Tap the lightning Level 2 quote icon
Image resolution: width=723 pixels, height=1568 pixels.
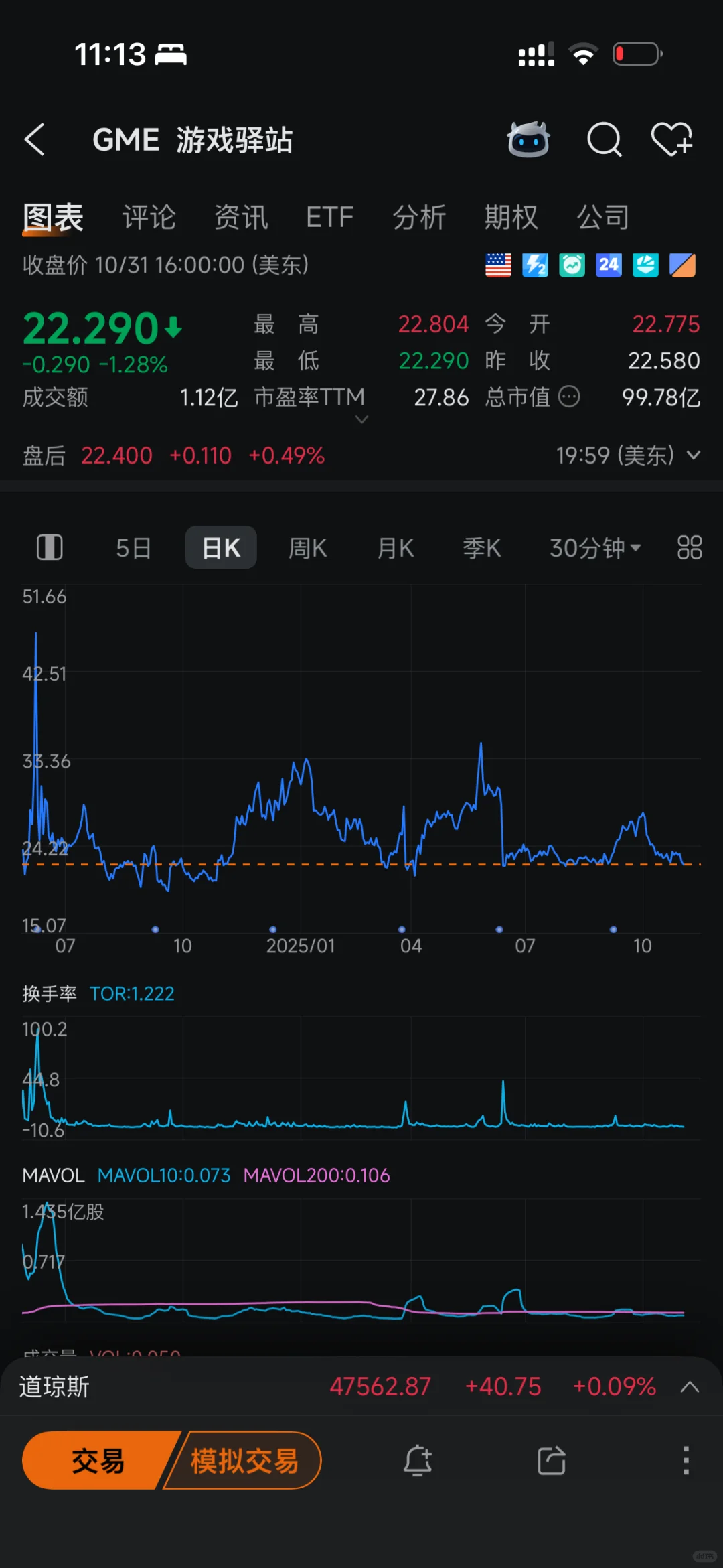pos(535,265)
